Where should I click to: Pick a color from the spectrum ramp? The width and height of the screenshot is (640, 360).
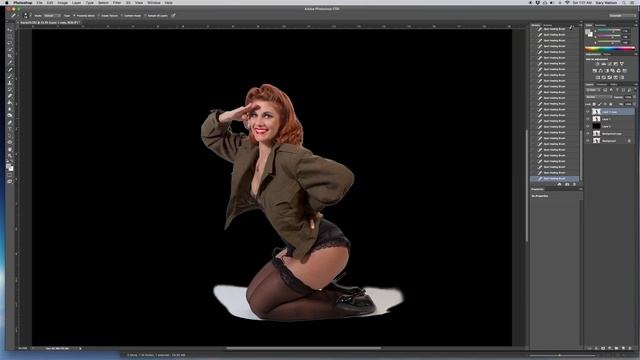(x=610, y=48)
